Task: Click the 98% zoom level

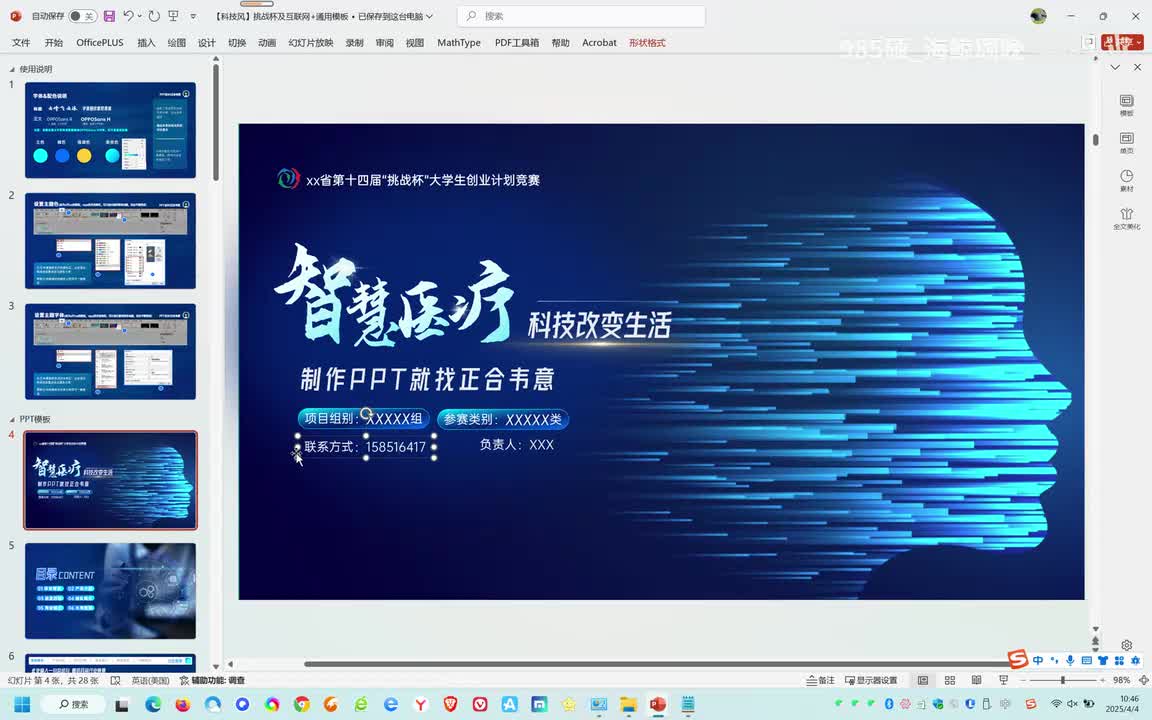Action: pos(1121,680)
